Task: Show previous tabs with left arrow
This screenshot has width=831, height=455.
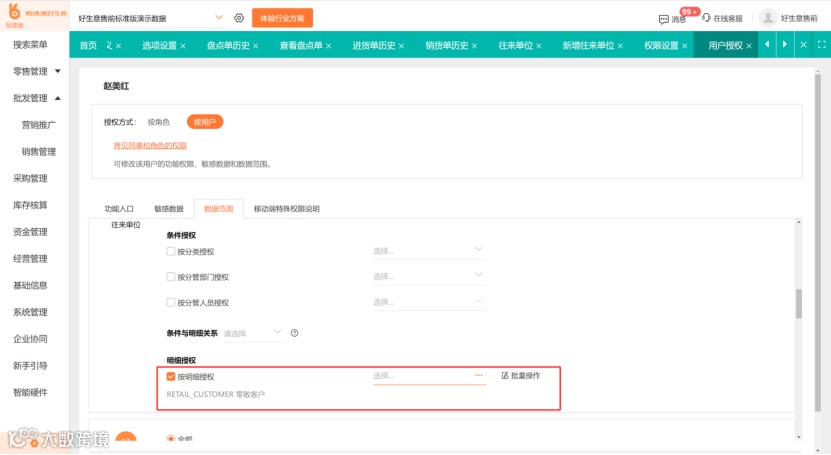Action: 767,44
